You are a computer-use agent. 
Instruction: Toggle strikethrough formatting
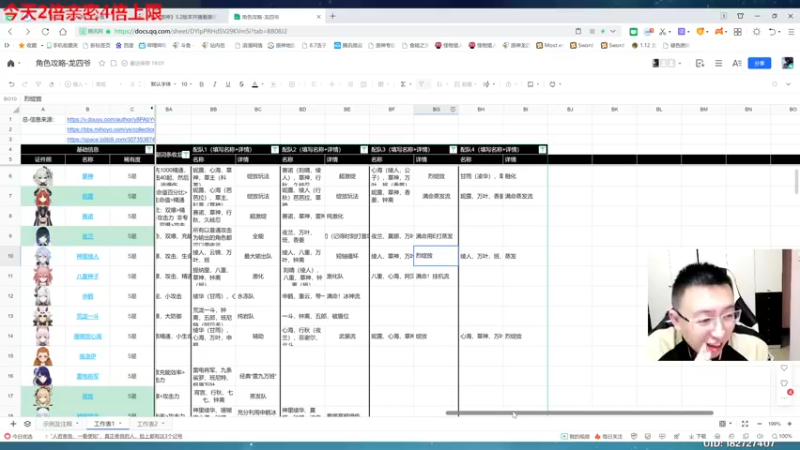coord(241,84)
